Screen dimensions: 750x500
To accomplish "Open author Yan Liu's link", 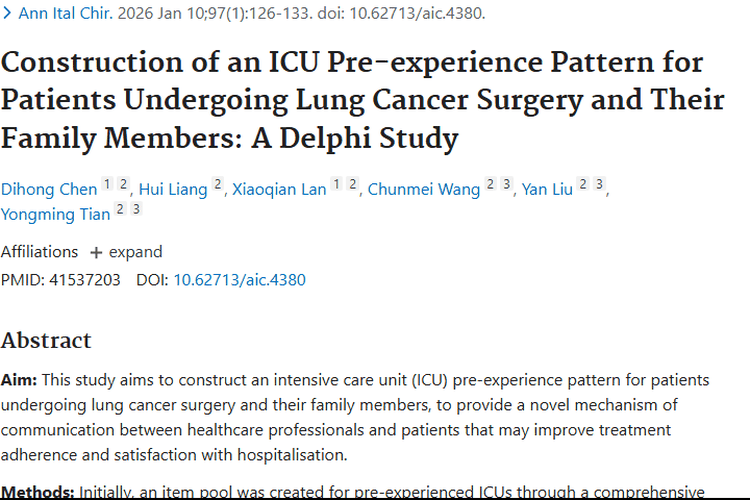I will pyautogui.click(x=547, y=189).
